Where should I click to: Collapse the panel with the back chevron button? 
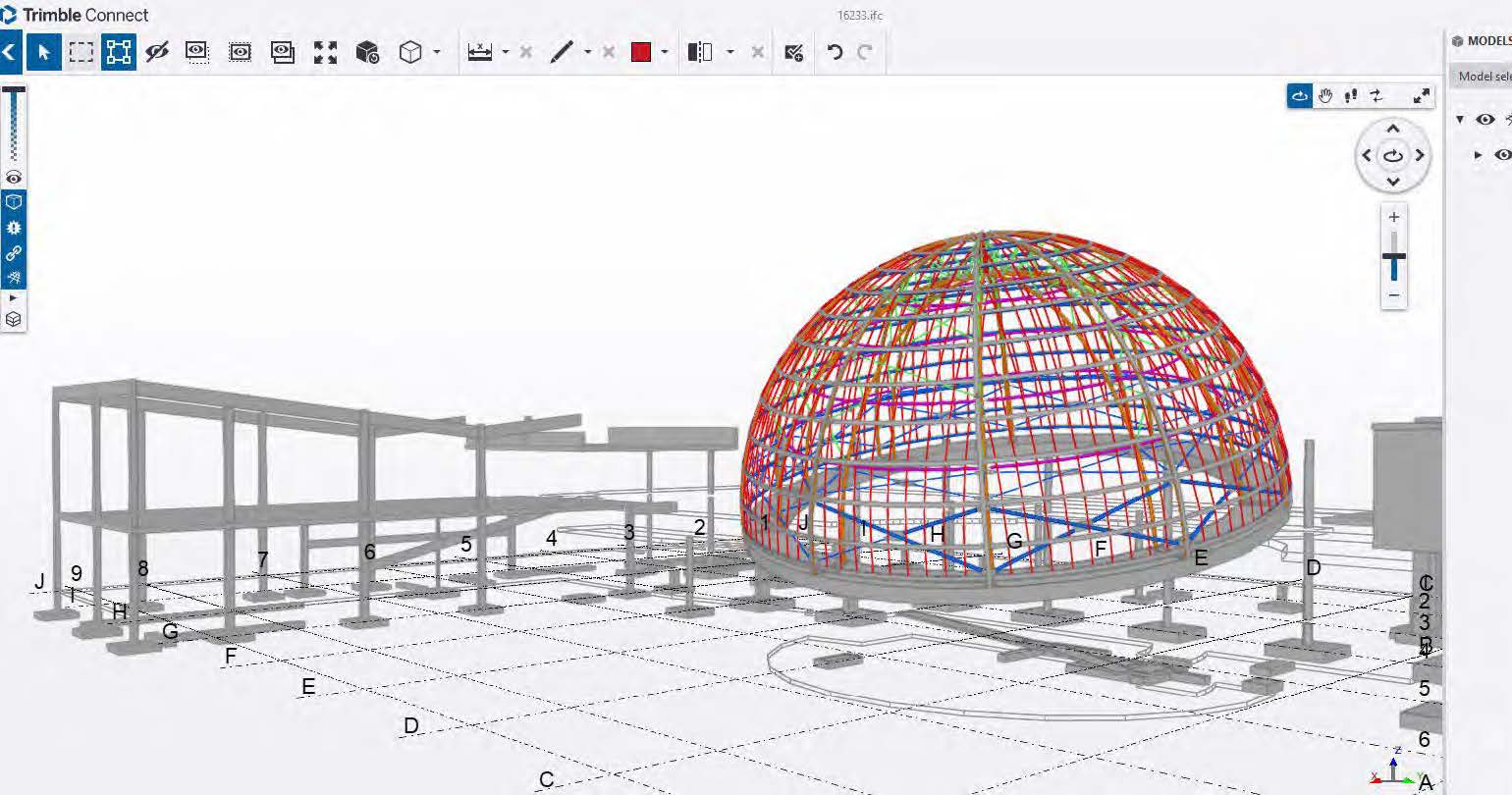(11, 53)
